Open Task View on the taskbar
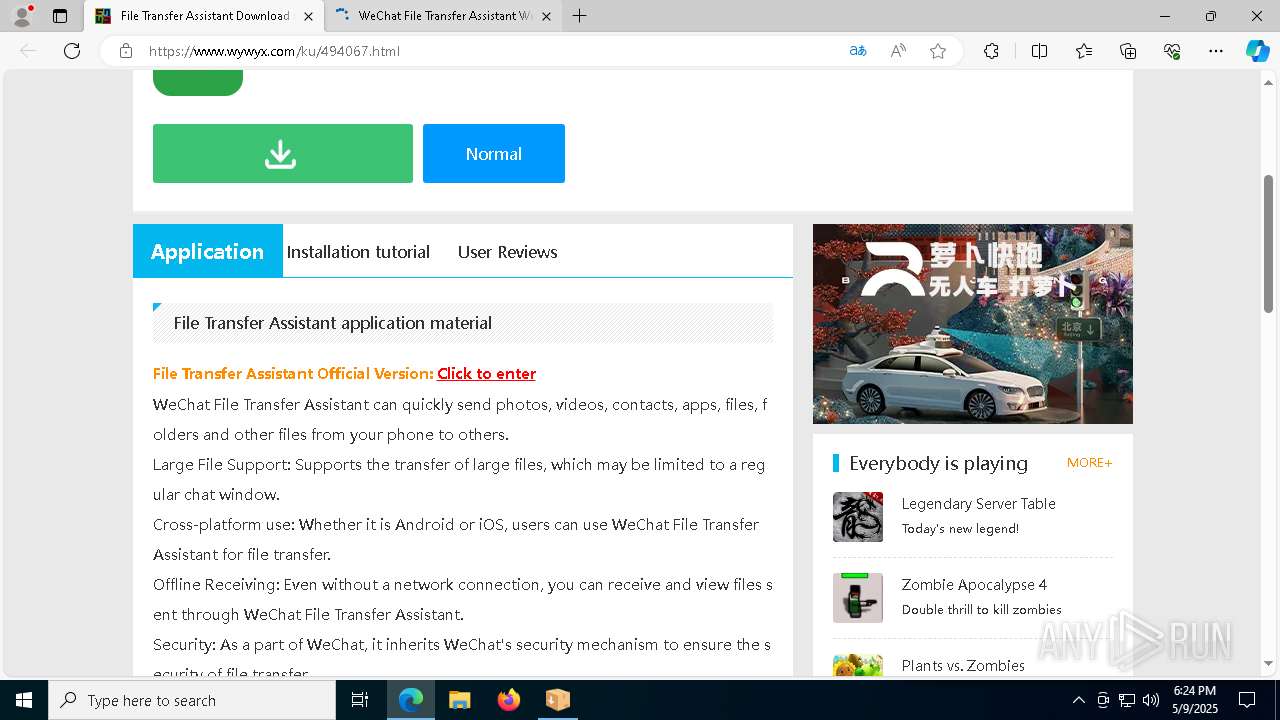The height and width of the screenshot is (720, 1280). click(360, 700)
